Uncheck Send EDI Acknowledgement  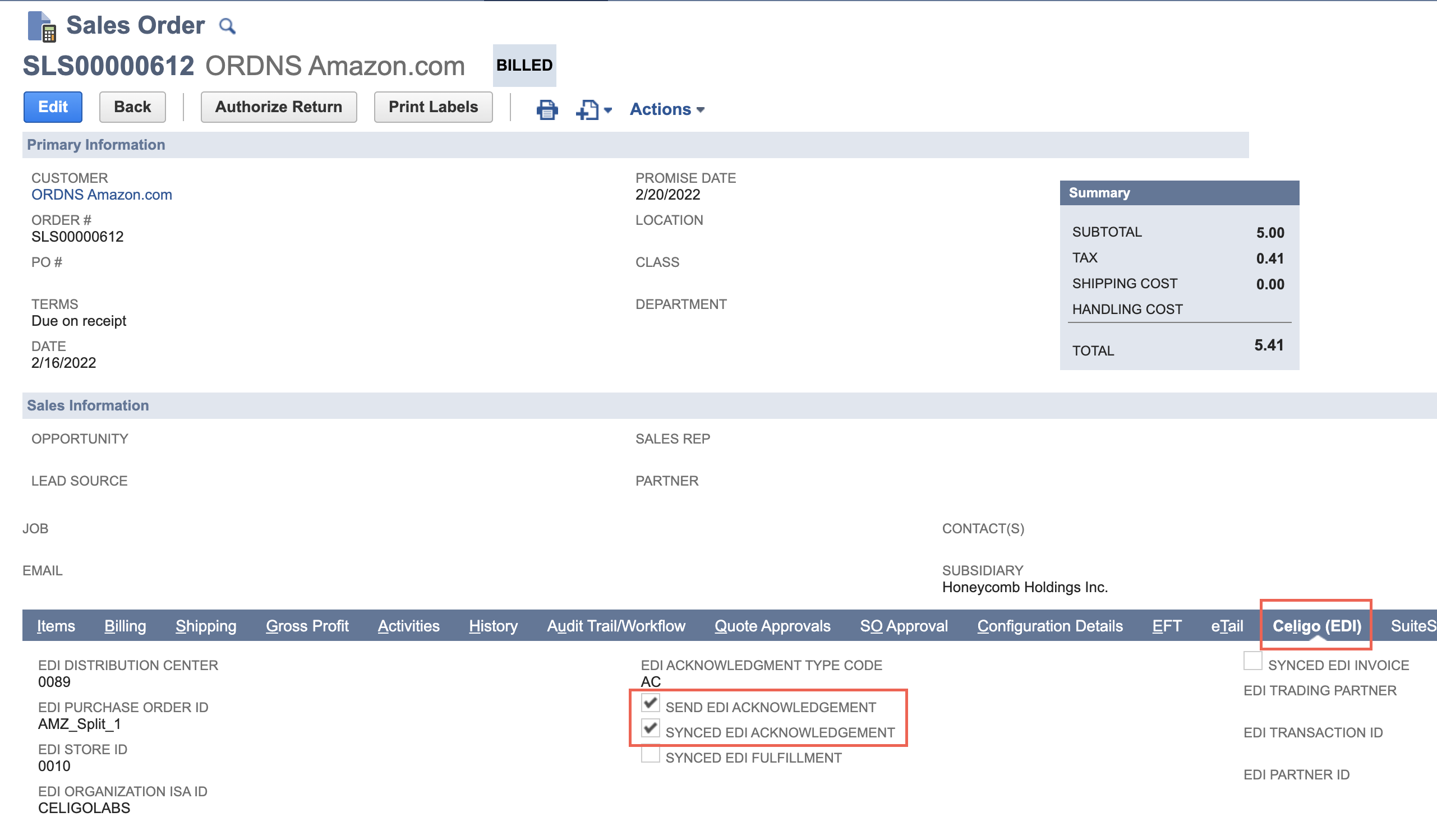(650, 704)
